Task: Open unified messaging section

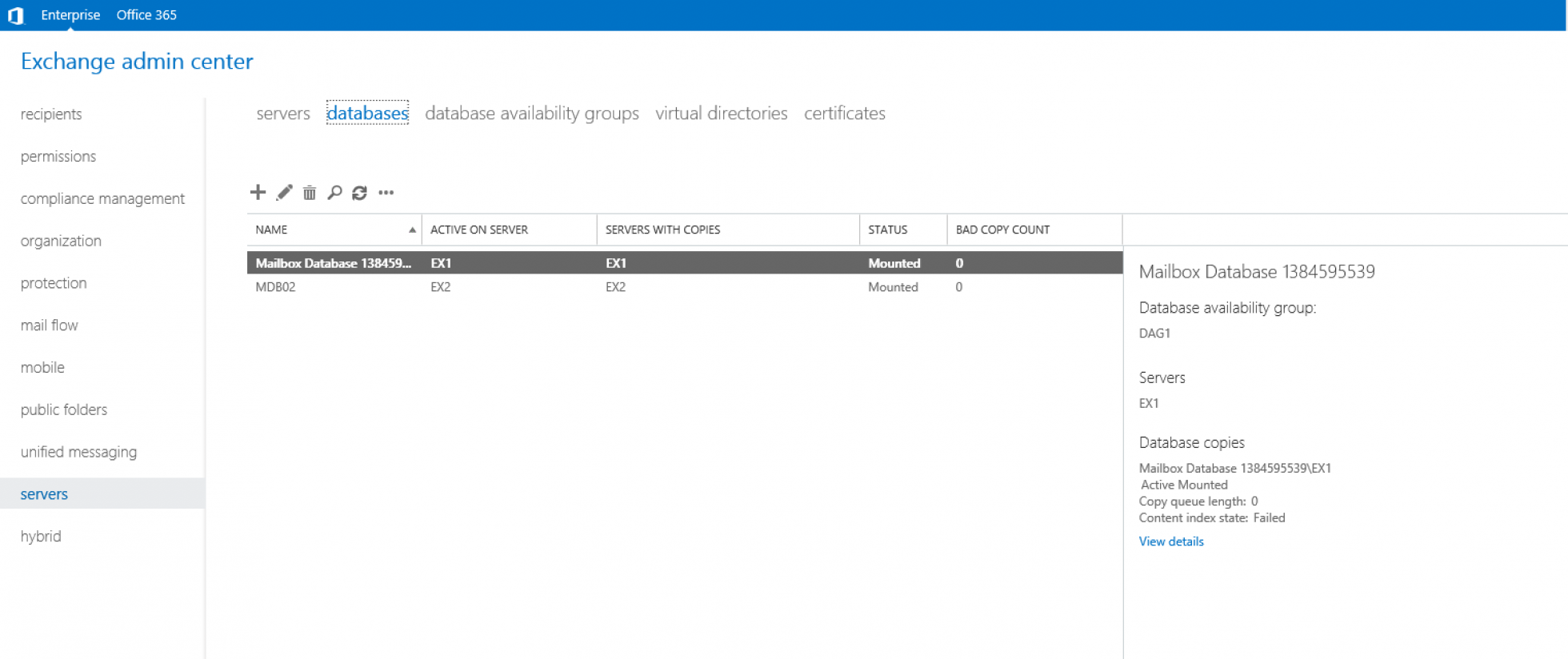Action: tap(78, 453)
